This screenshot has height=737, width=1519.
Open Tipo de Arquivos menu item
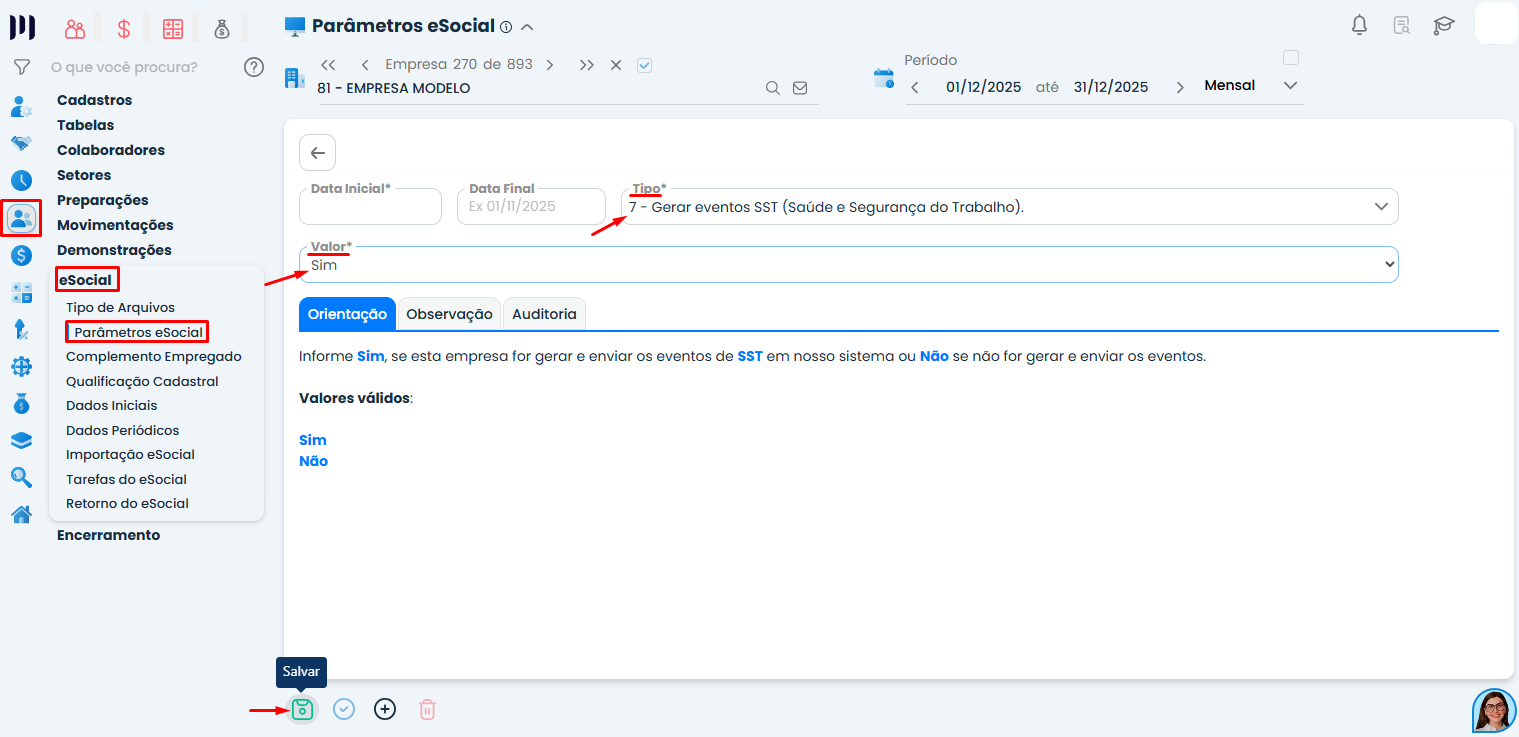coord(120,307)
